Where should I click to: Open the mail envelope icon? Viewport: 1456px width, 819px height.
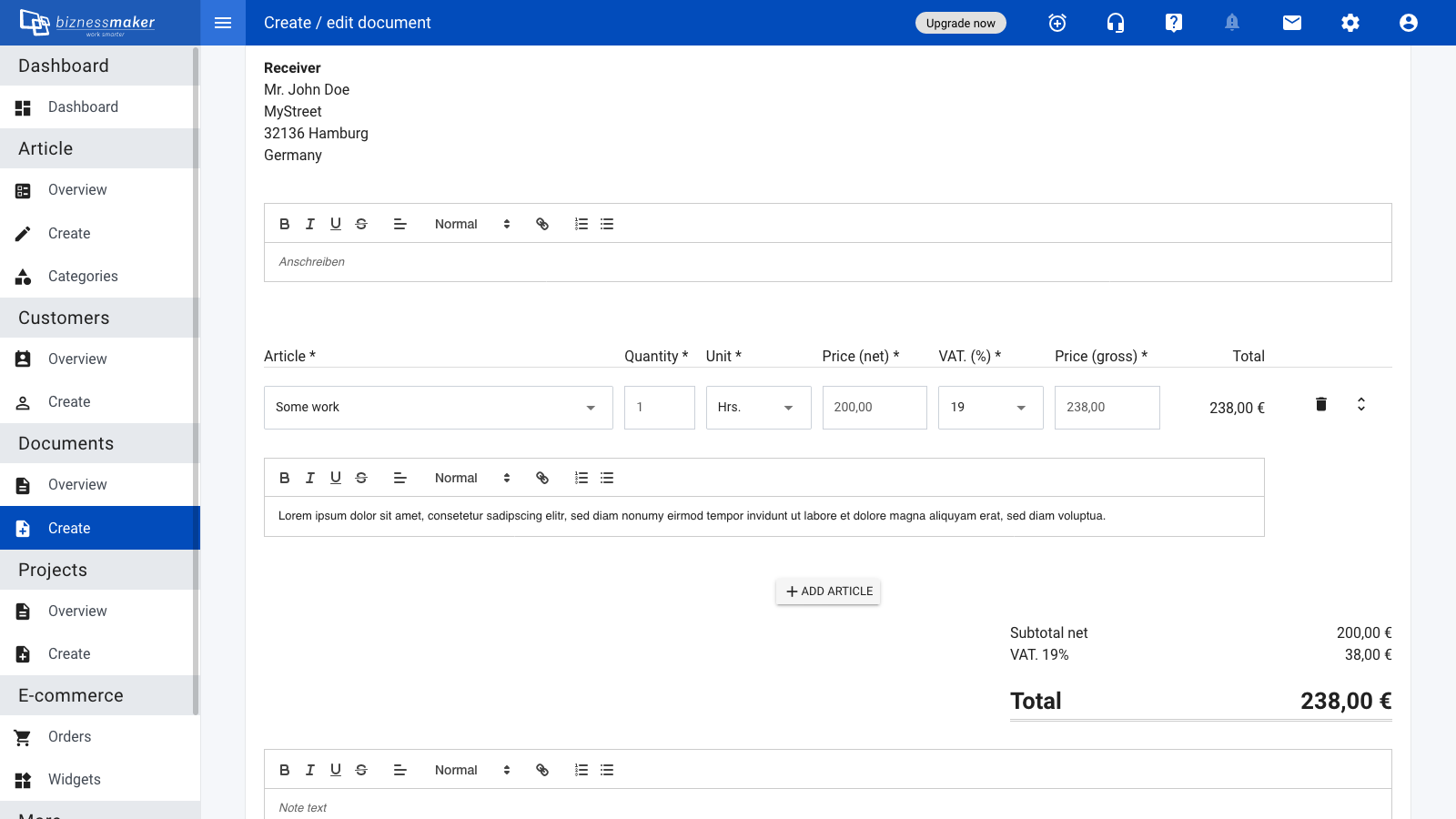point(1291,23)
